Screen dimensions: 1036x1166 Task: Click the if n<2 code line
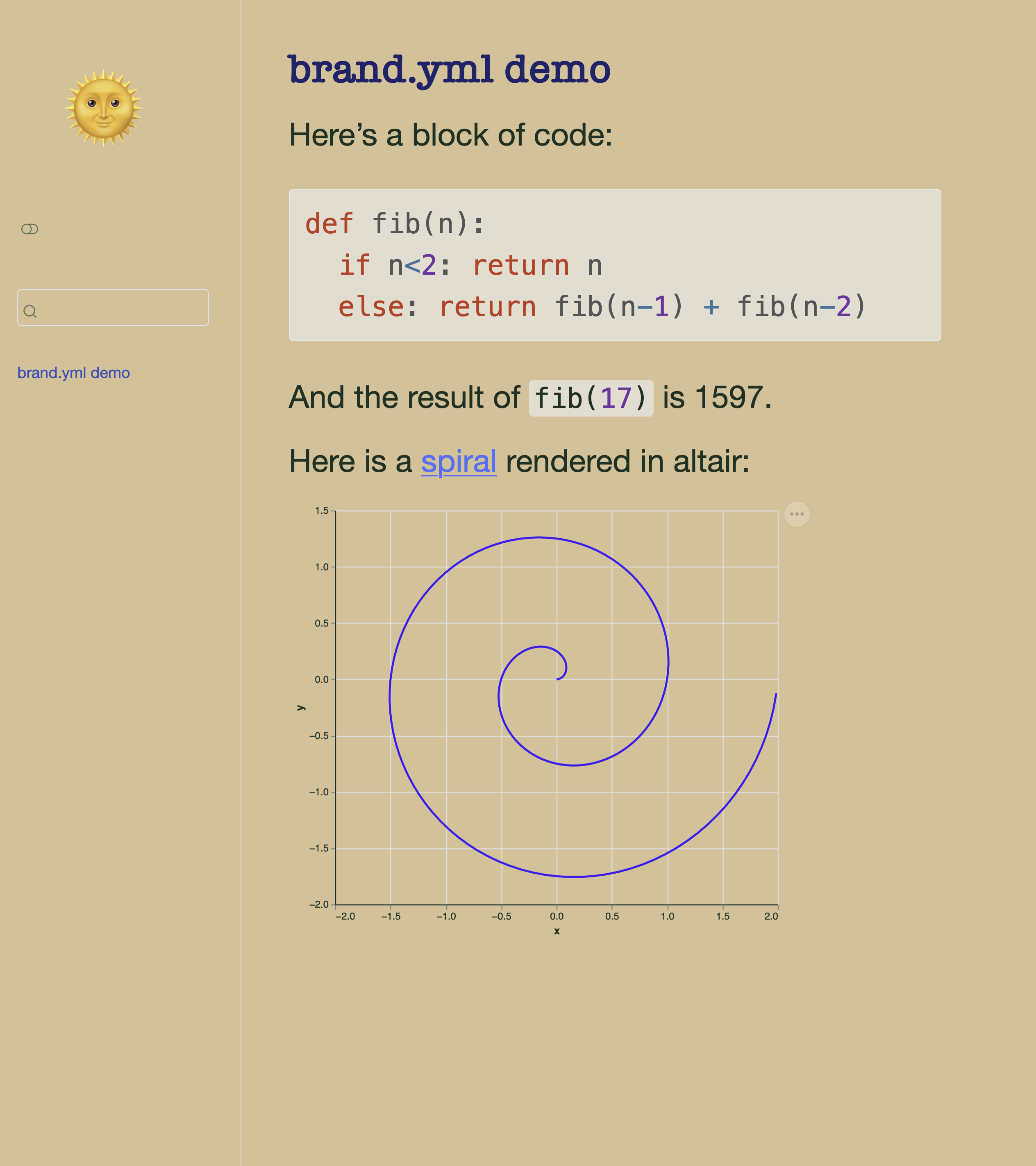click(x=470, y=265)
